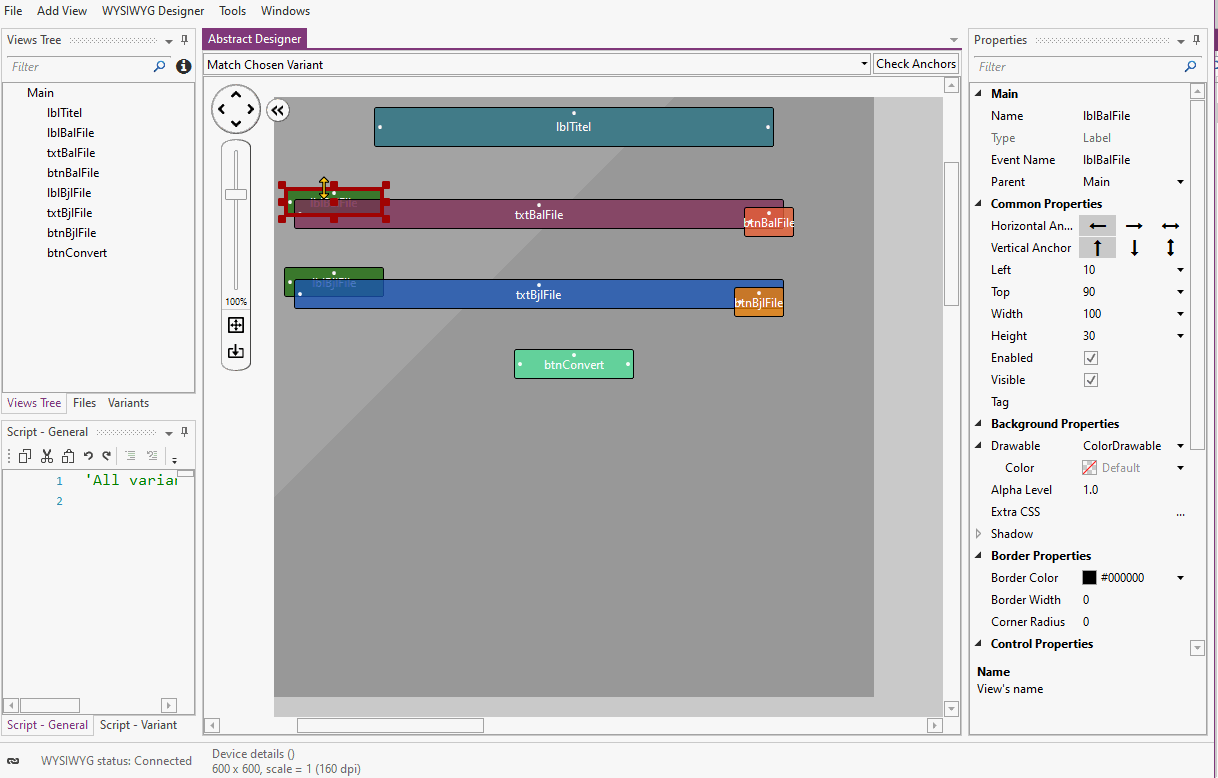1218x778 pixels.
Task: Click the WYSIWYG status link icon
Action: (14, 761)
